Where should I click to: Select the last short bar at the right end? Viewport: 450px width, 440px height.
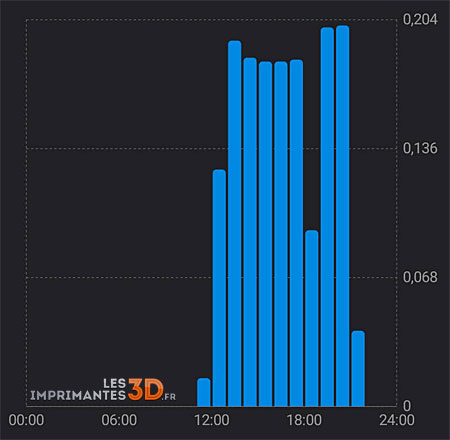[x=358, y=369]
